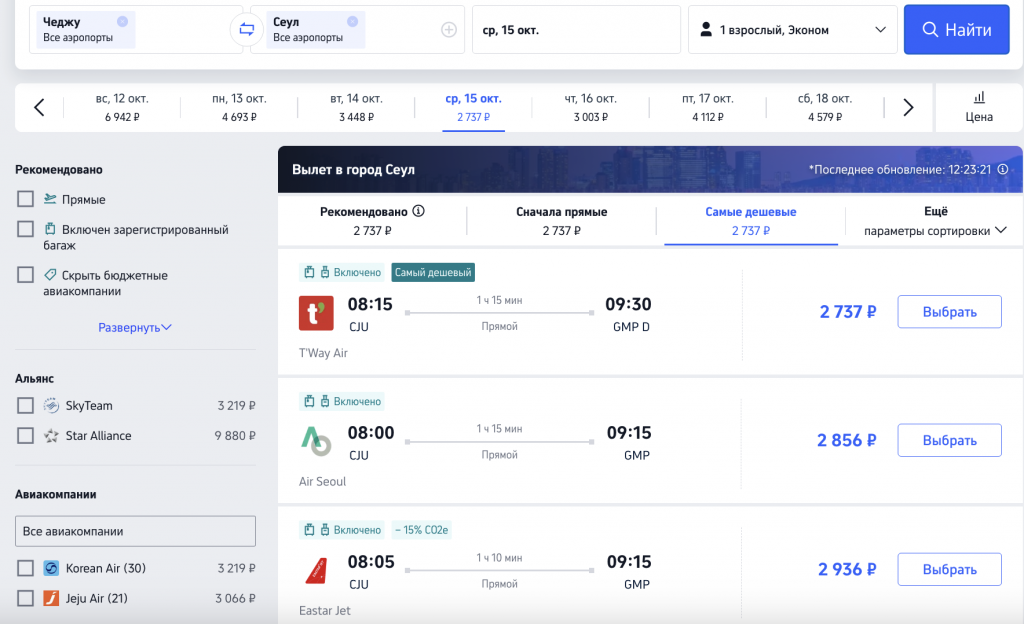
Task: Click the passenger person icon
Action: tap(705, 29)
